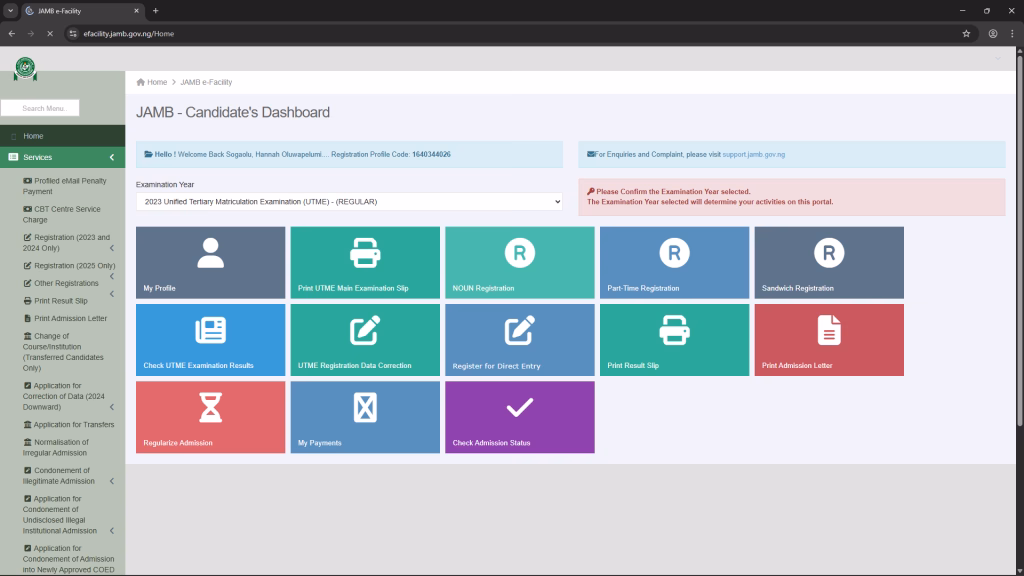Screen dimensions: 1024x576
Task: Open UTME Registration Data Correction edit icon
Action: point(365,330)
